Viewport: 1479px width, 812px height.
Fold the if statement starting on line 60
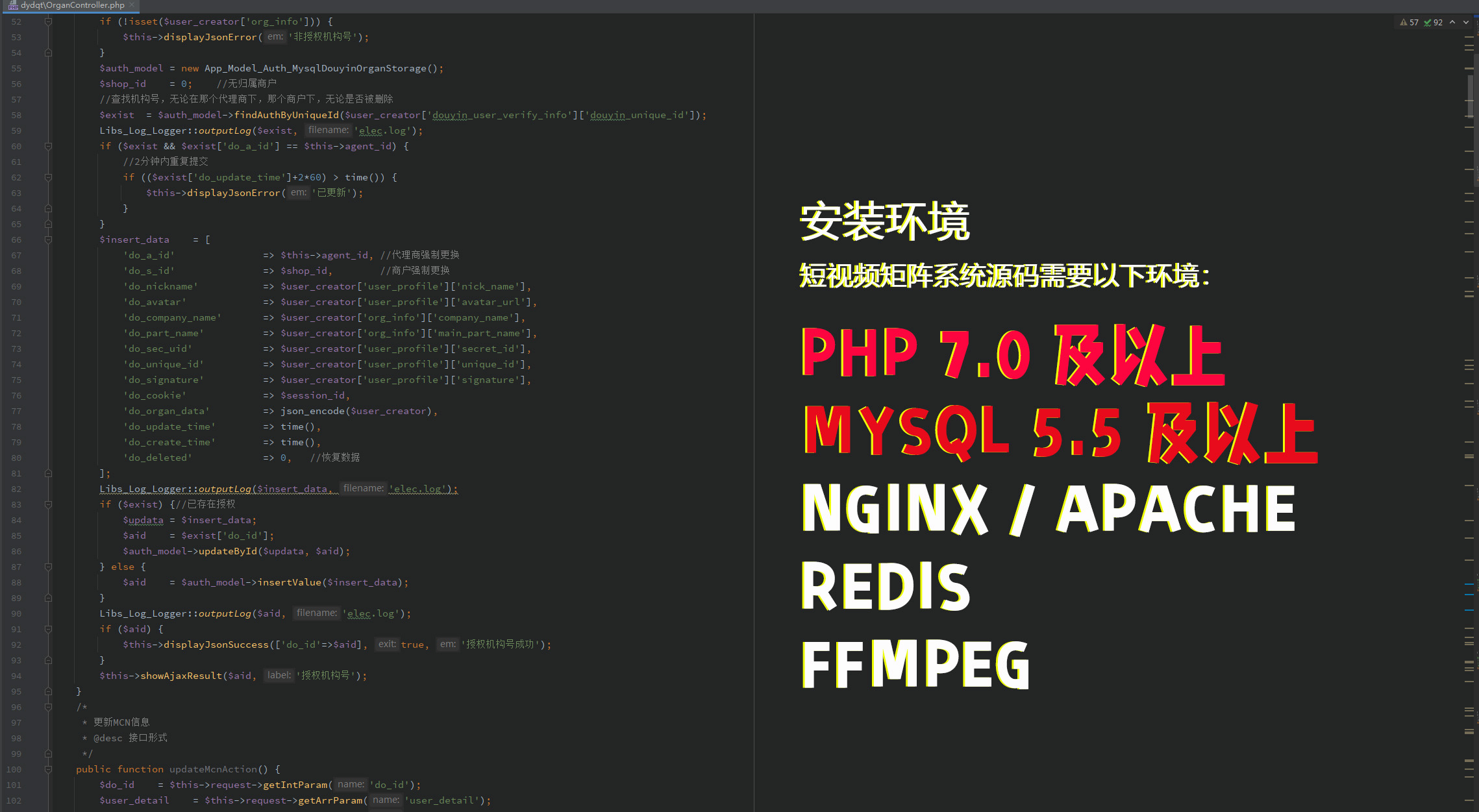(x=48, y=146)
